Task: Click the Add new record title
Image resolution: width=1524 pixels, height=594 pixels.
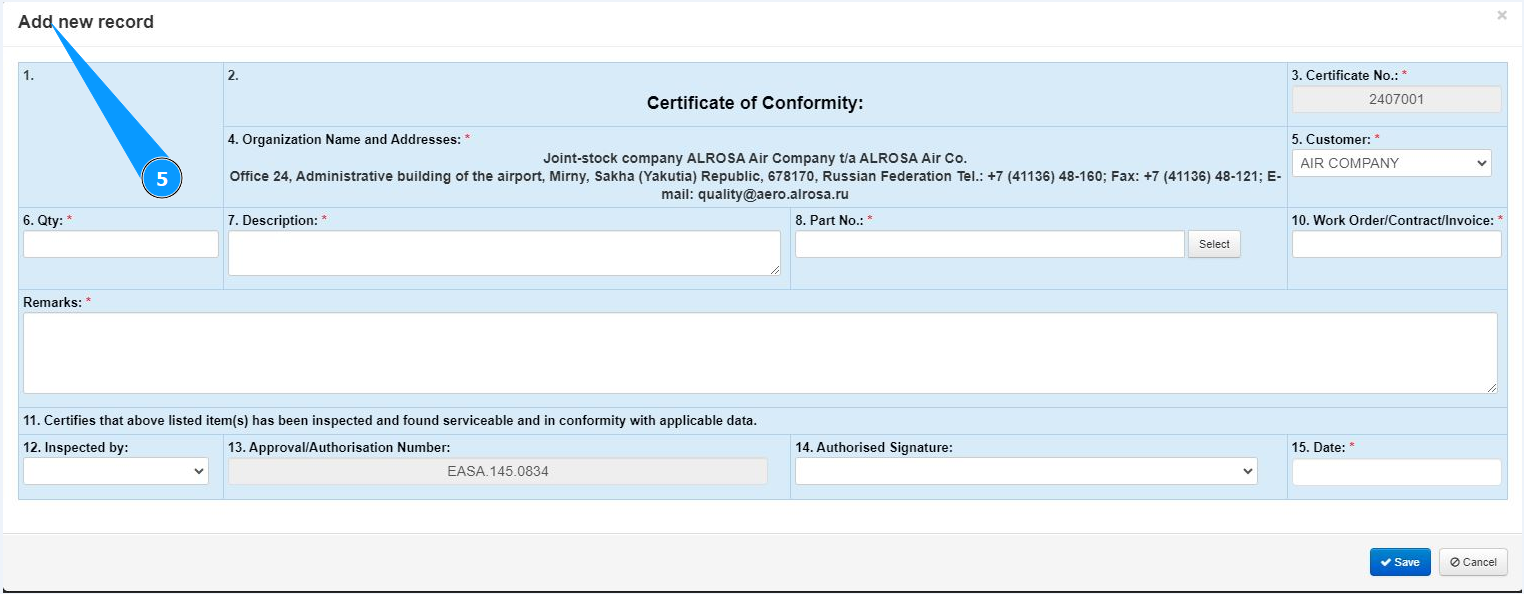Action: pos(86,22)
